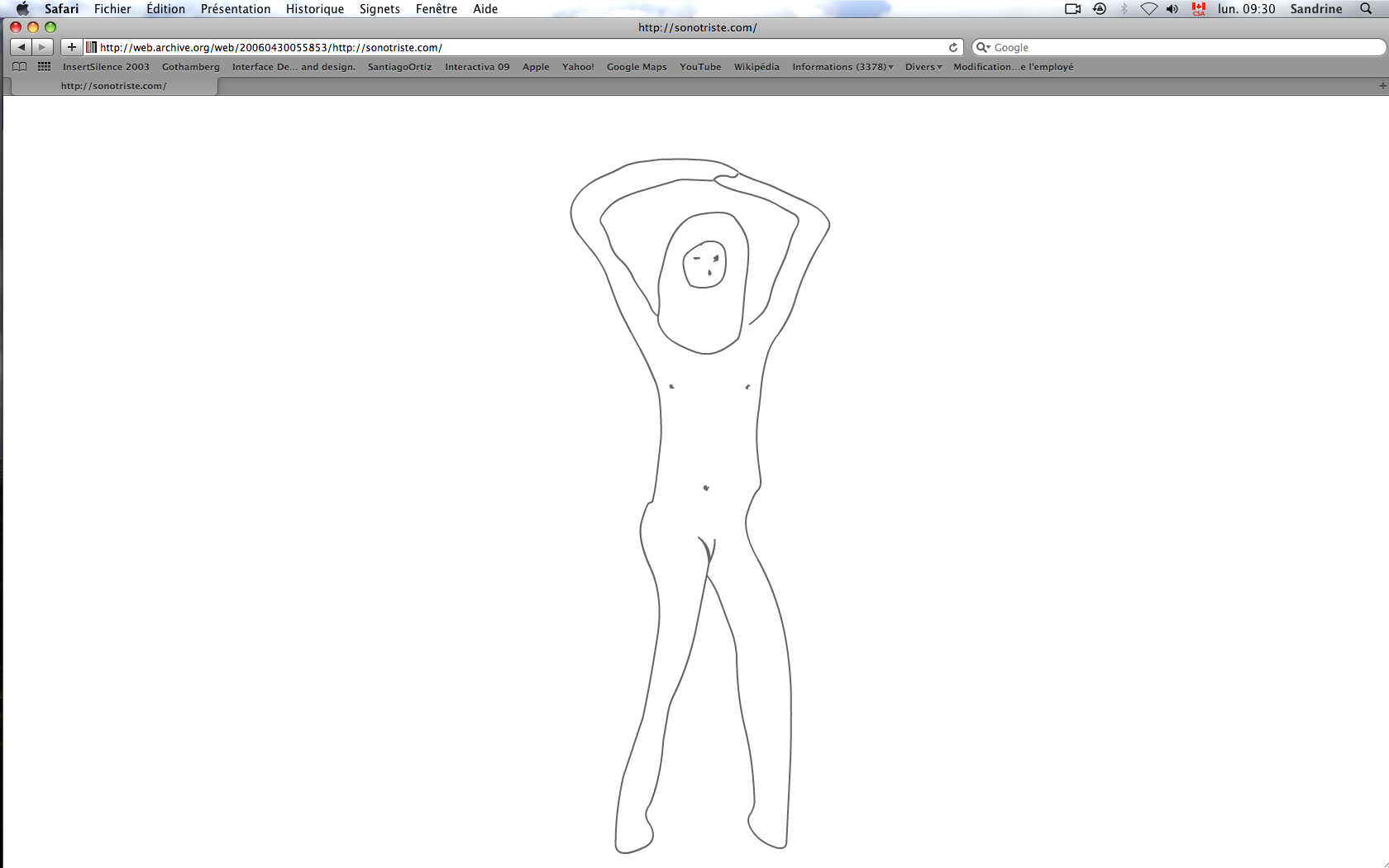Open the Présentation menu

click(236, 9)
